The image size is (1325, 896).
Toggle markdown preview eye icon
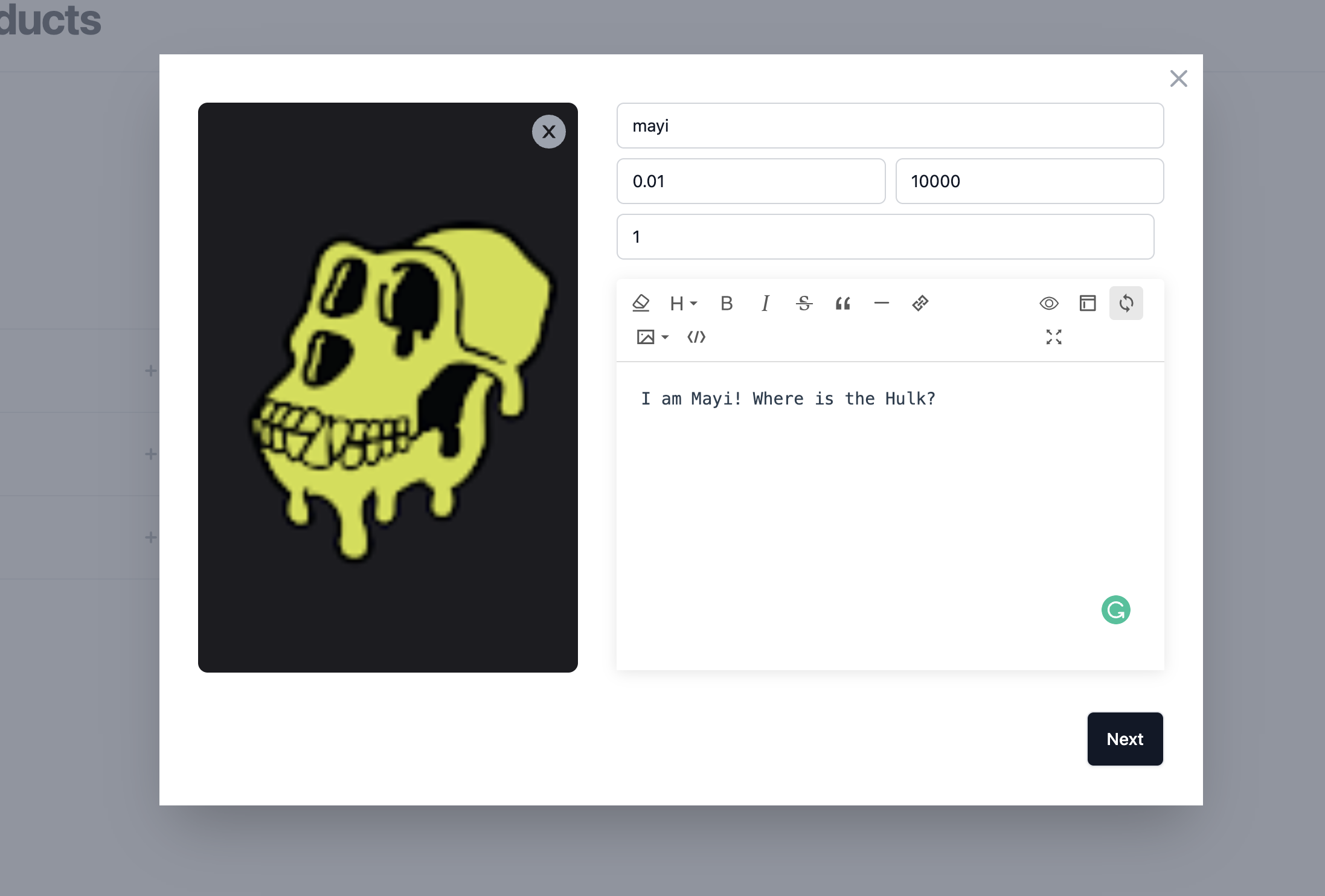[1049, 303]
